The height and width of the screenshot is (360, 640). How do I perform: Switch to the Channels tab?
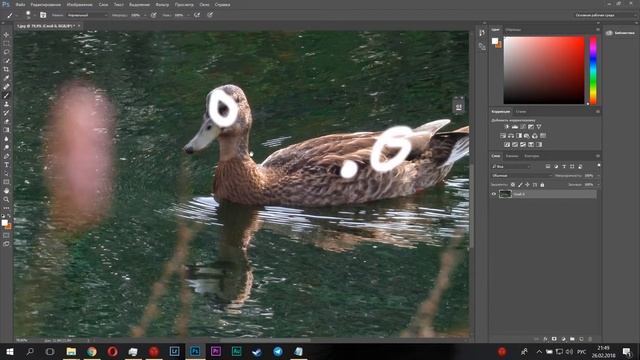coord(512,156)
